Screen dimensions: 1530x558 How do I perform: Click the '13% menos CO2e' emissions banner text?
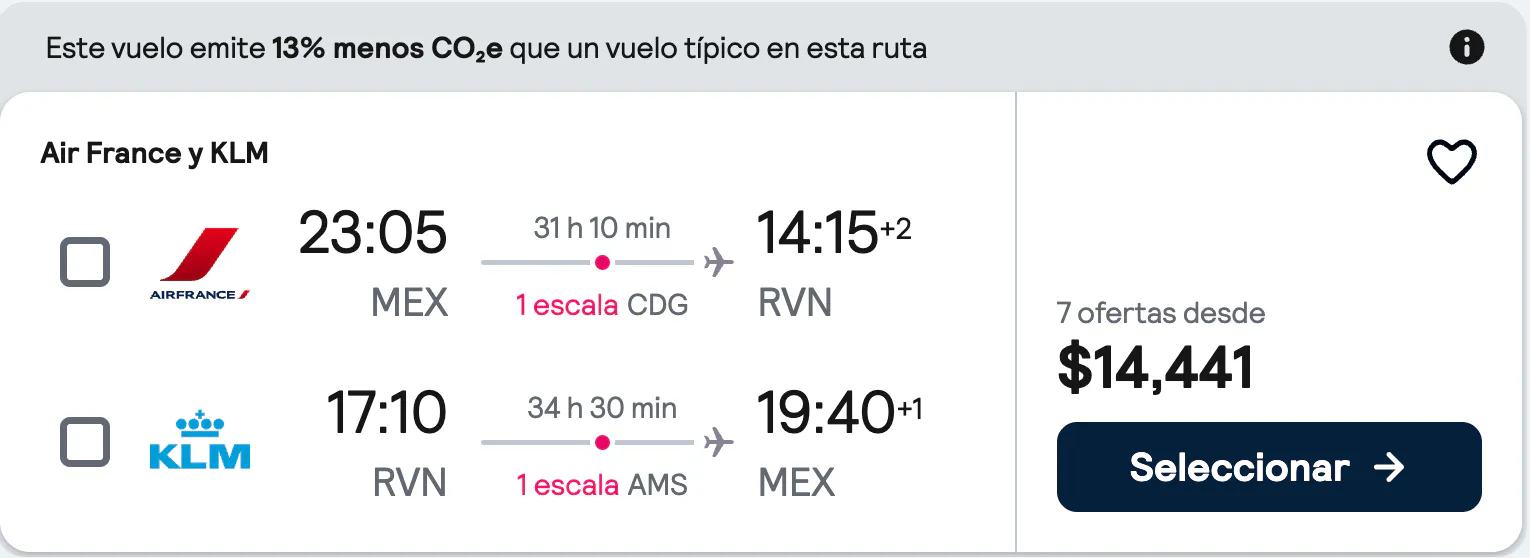point(387,48)
